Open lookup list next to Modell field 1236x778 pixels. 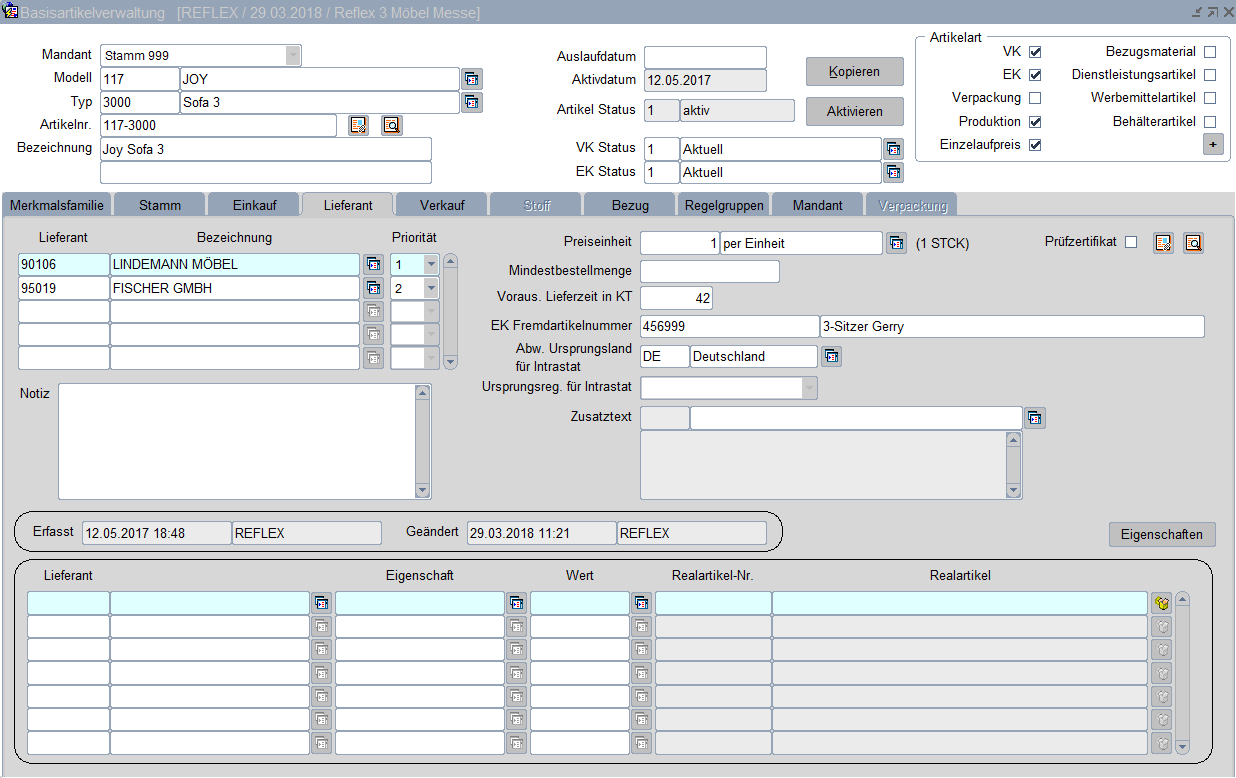(472, 79)
